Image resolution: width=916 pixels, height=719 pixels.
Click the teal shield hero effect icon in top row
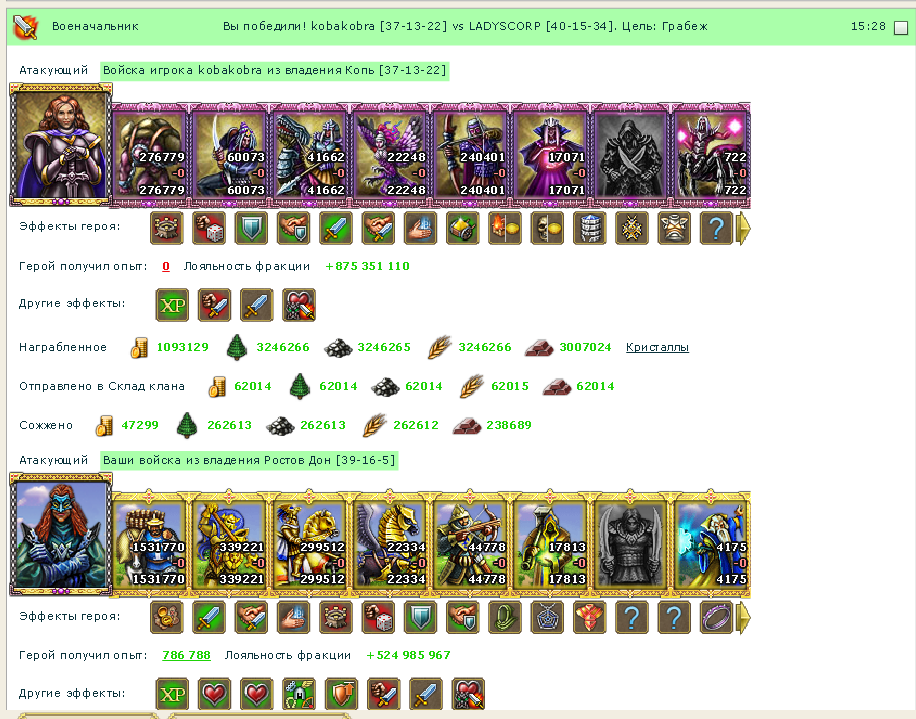click(x=251, y=228)
